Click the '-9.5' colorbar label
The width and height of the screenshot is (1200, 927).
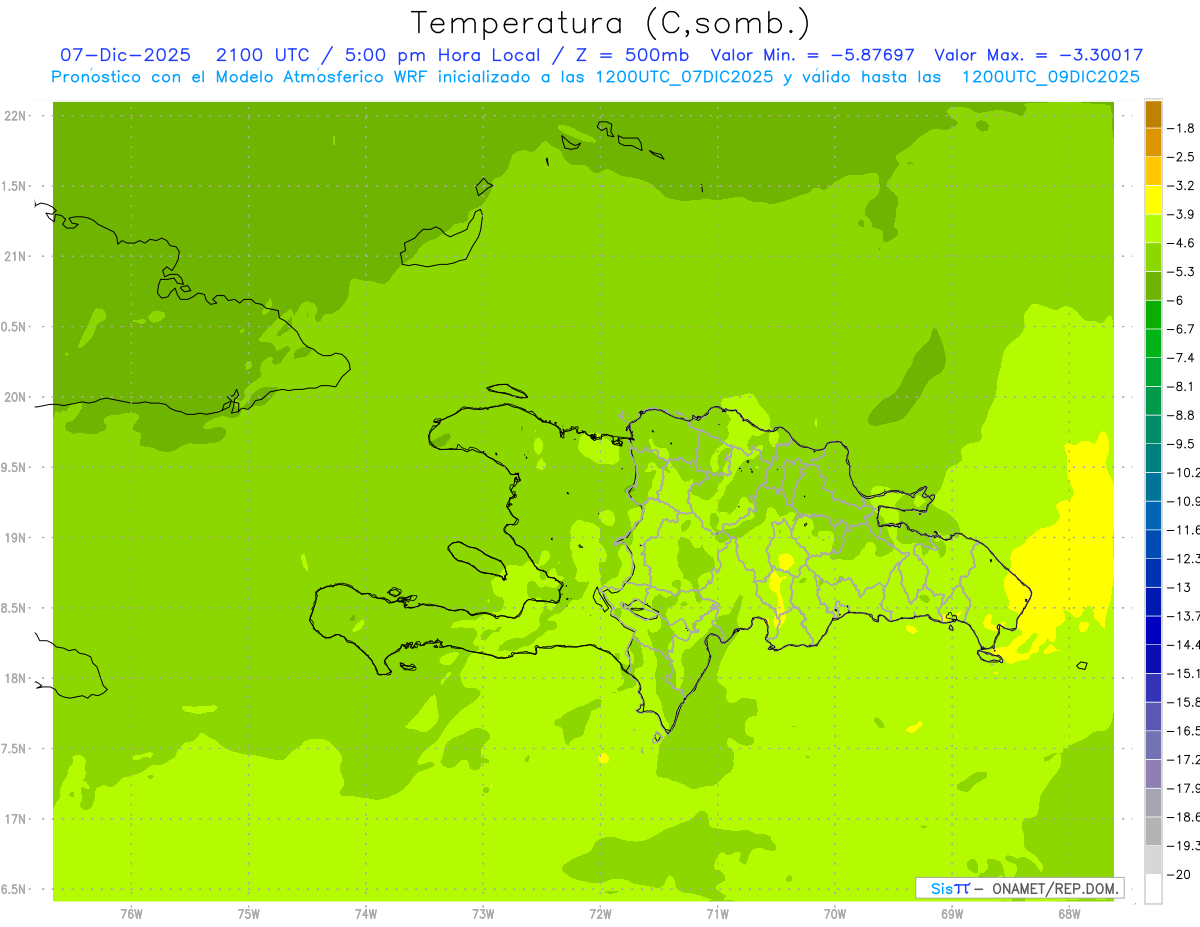pos(1183,444)
